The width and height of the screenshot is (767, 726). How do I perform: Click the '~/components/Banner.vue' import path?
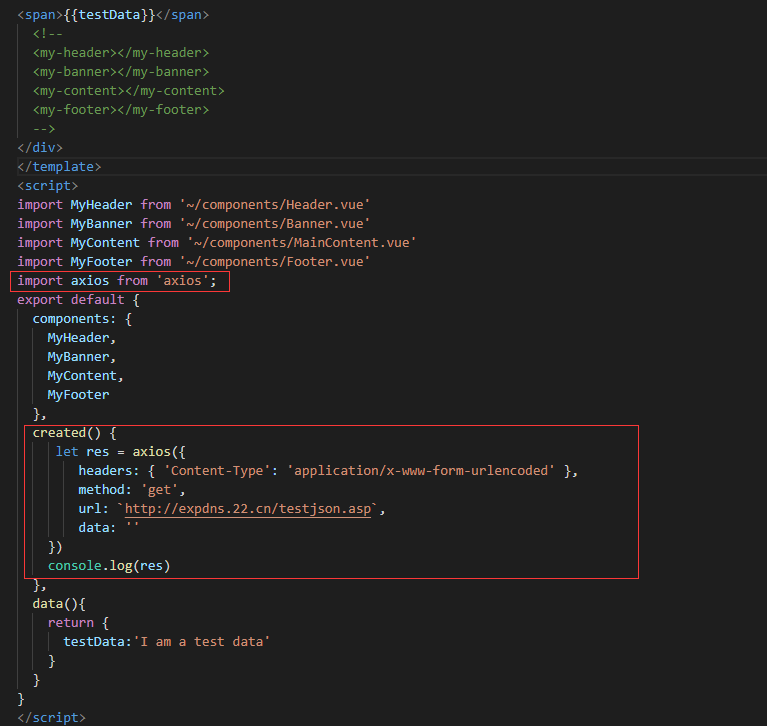[274, 224]
